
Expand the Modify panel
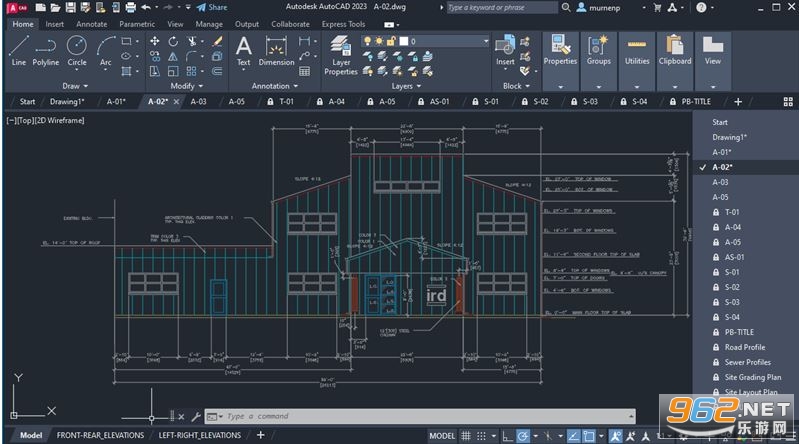click(187, 86)
